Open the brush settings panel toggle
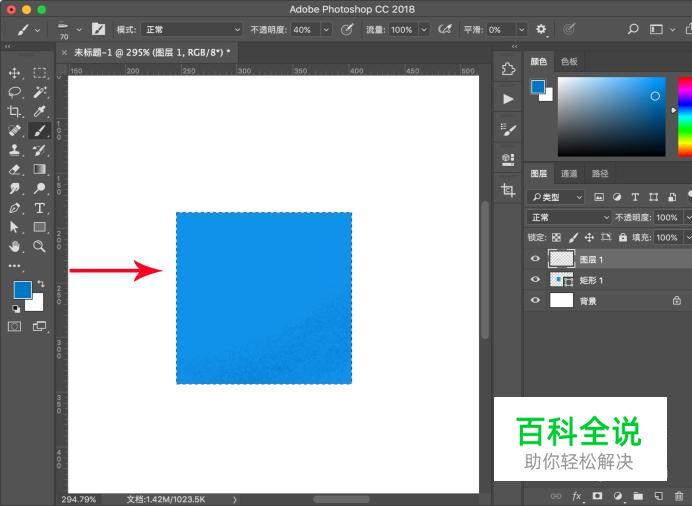Viewport: 692px width, 506px height. click(98, 30)
